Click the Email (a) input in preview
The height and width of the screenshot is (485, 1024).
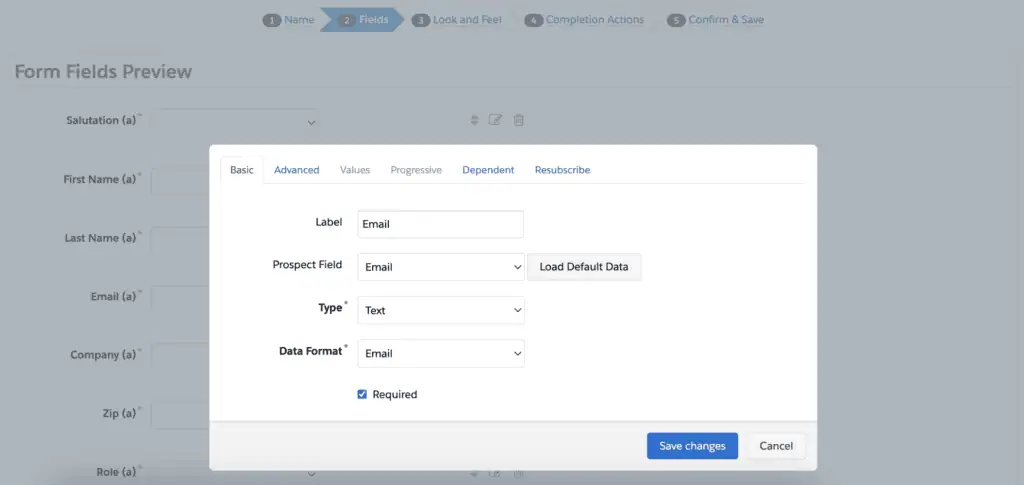180,298
